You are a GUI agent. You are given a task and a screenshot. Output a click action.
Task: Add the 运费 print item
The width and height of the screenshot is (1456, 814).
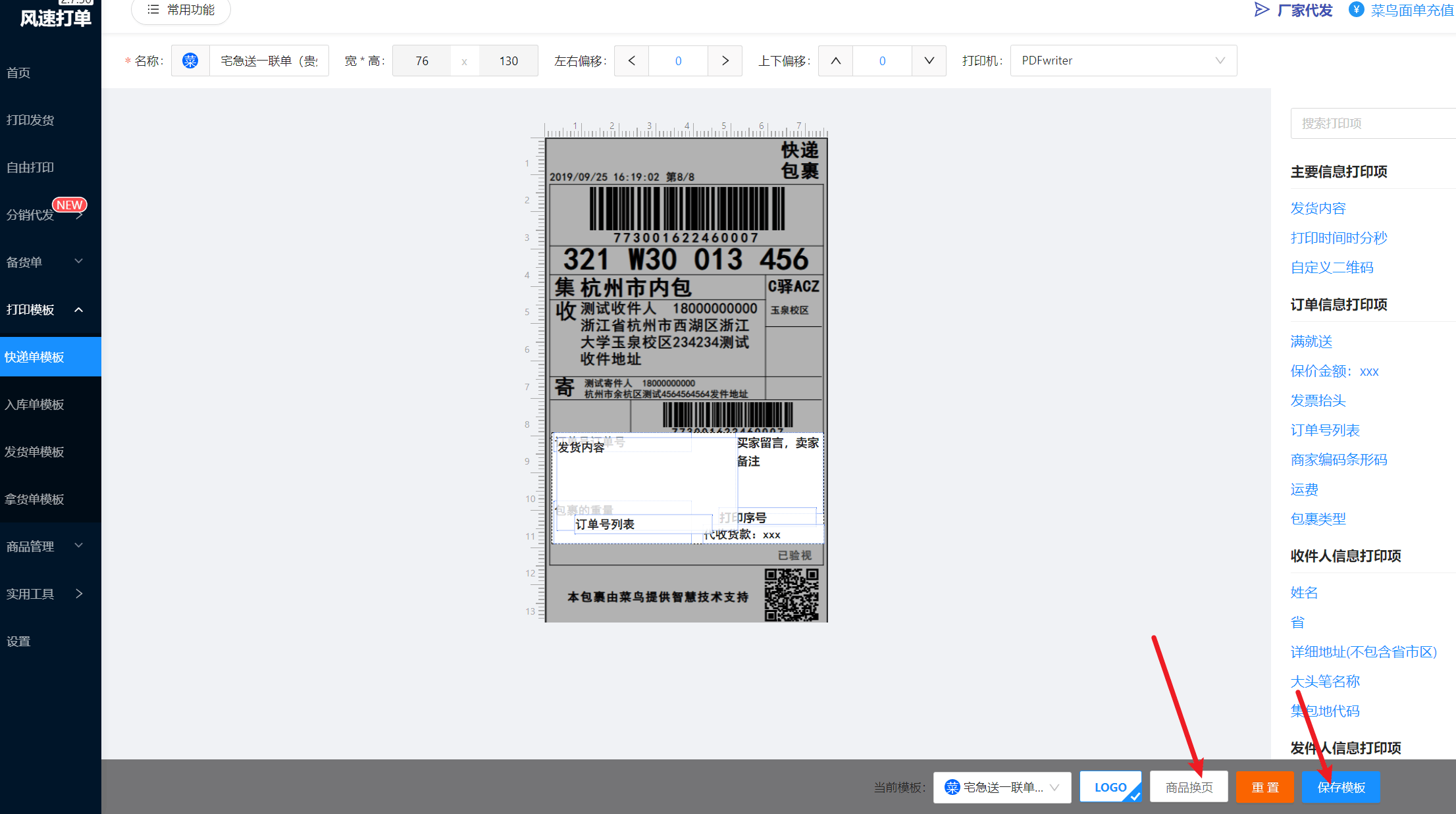pos(1304,490)
